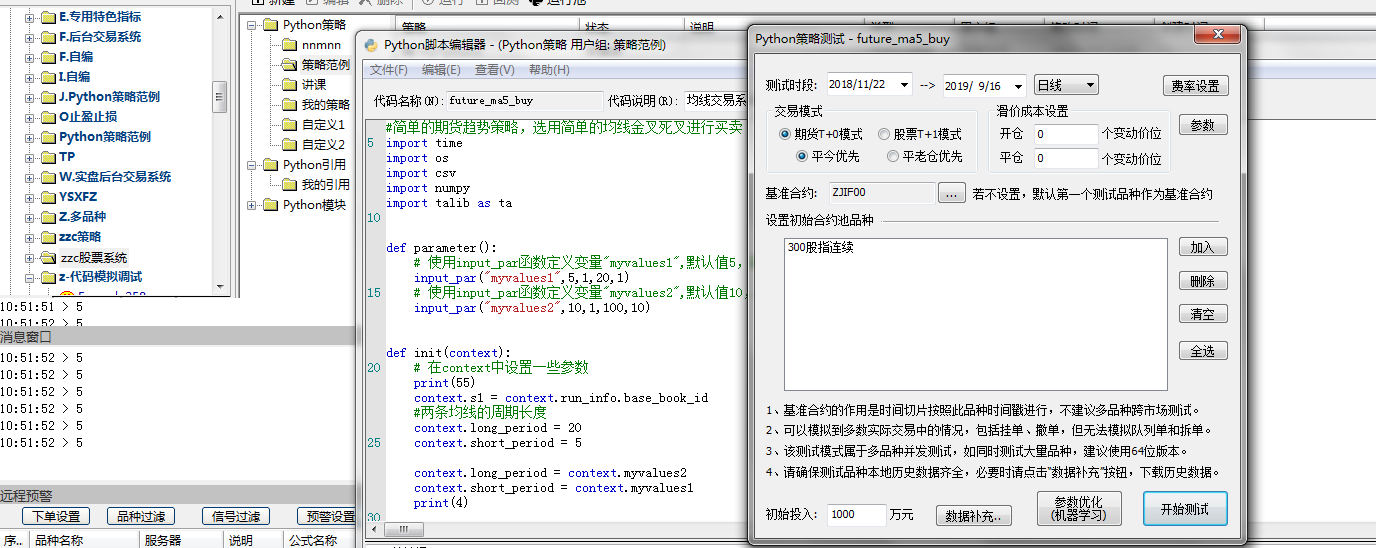
Task: Click the folder icon beside 讲课
Action: (289, 85)
